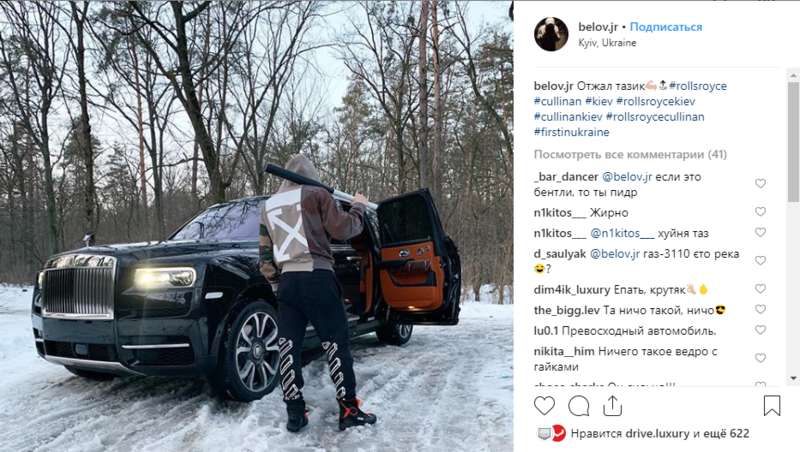Like the d_saulyak comment heart
The image size is (800, 452).
(760, 260)
